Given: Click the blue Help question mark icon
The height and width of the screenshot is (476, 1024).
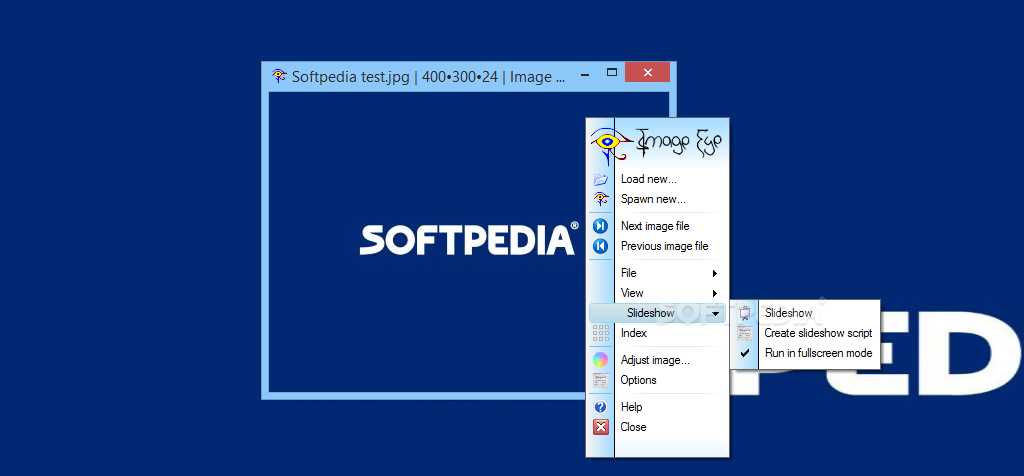Looking at the screenshot, I should (x=600, y=407).
